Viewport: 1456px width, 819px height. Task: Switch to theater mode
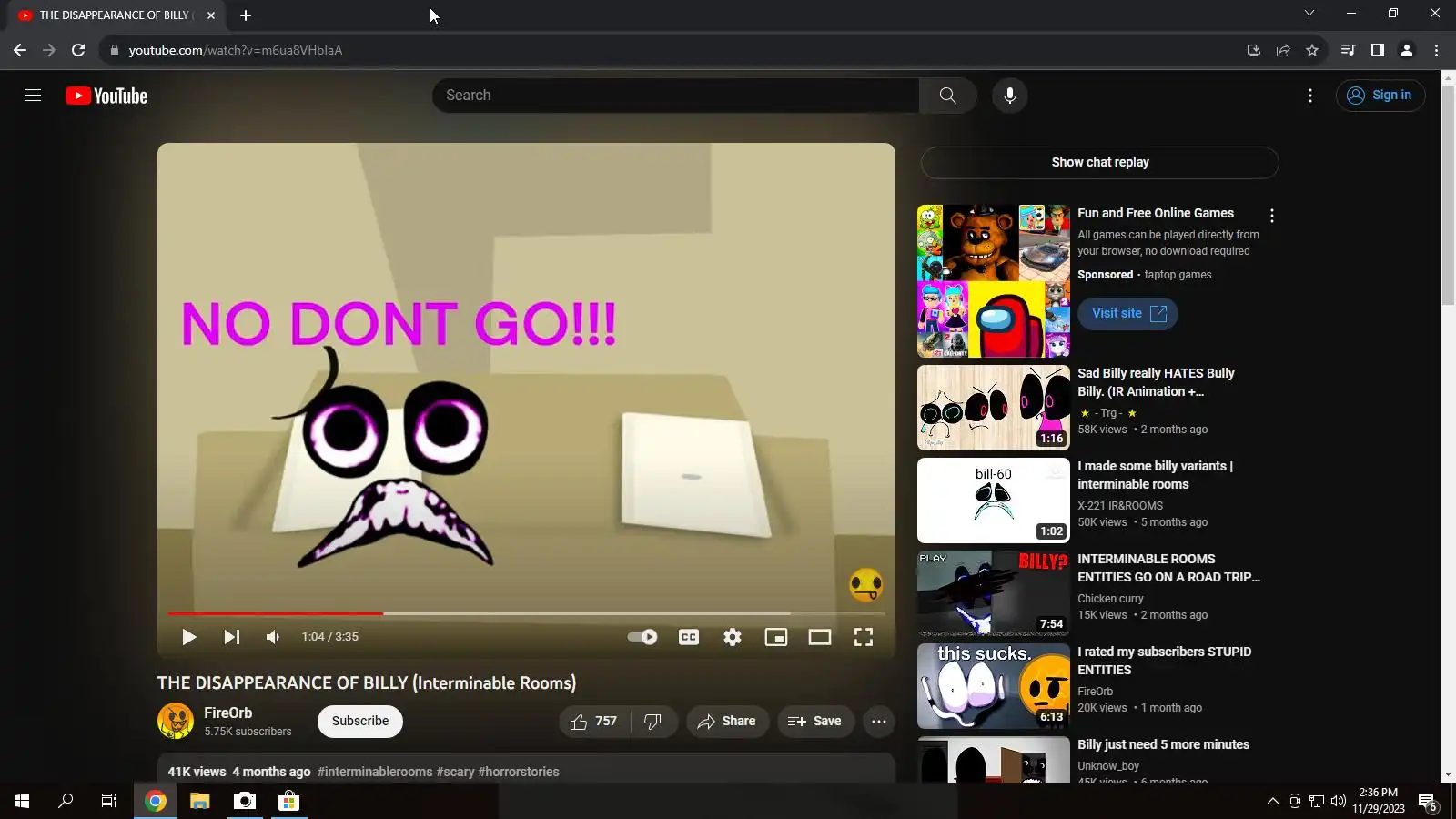pyautogui.click(x=820, y=637)
